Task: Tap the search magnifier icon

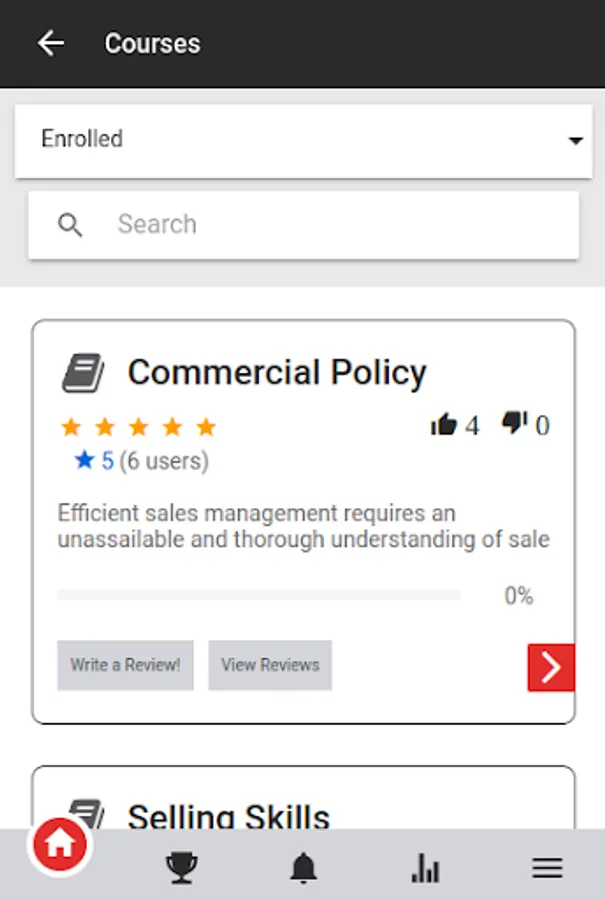Action: tap(70, 225)
